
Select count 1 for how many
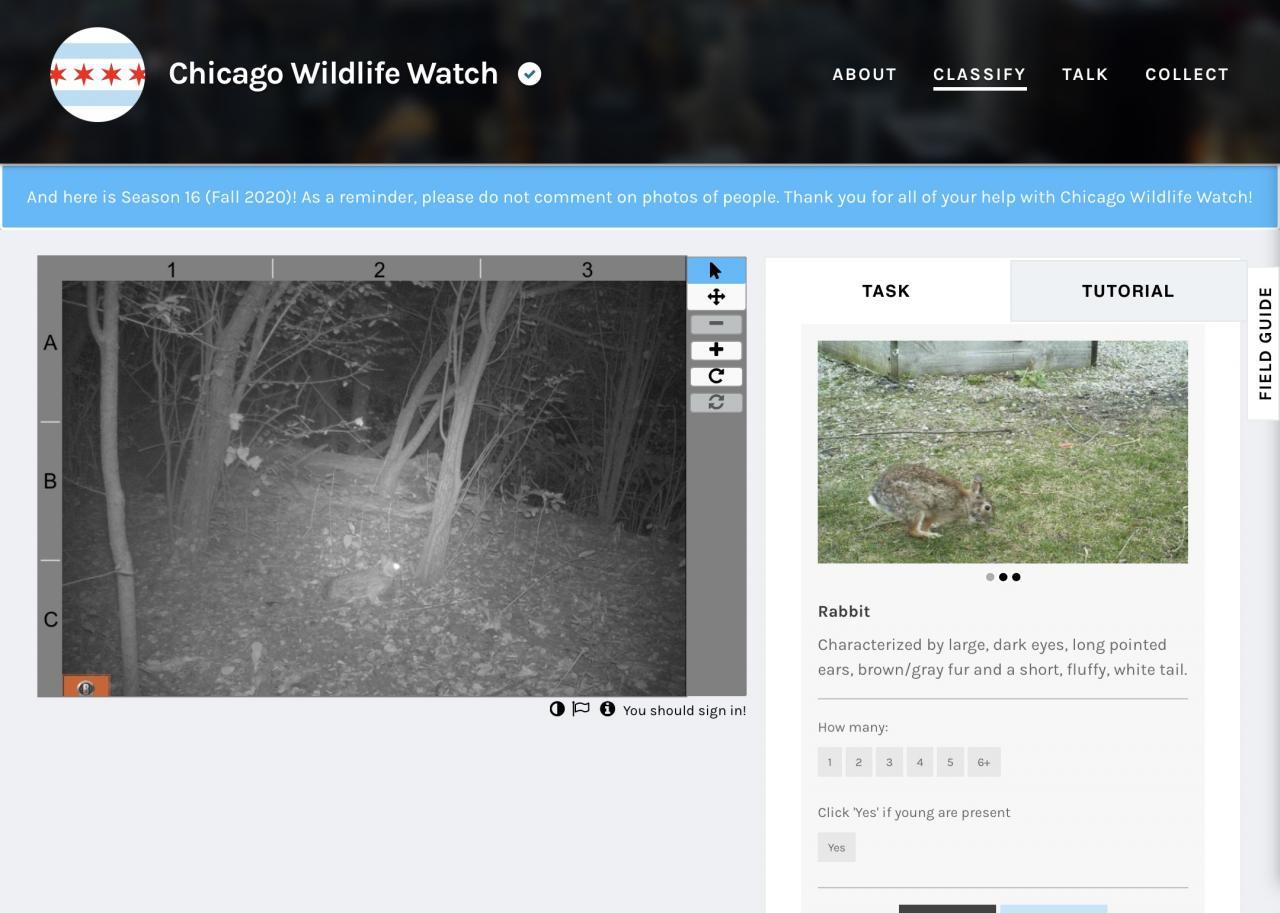click(x=829, y=762)
